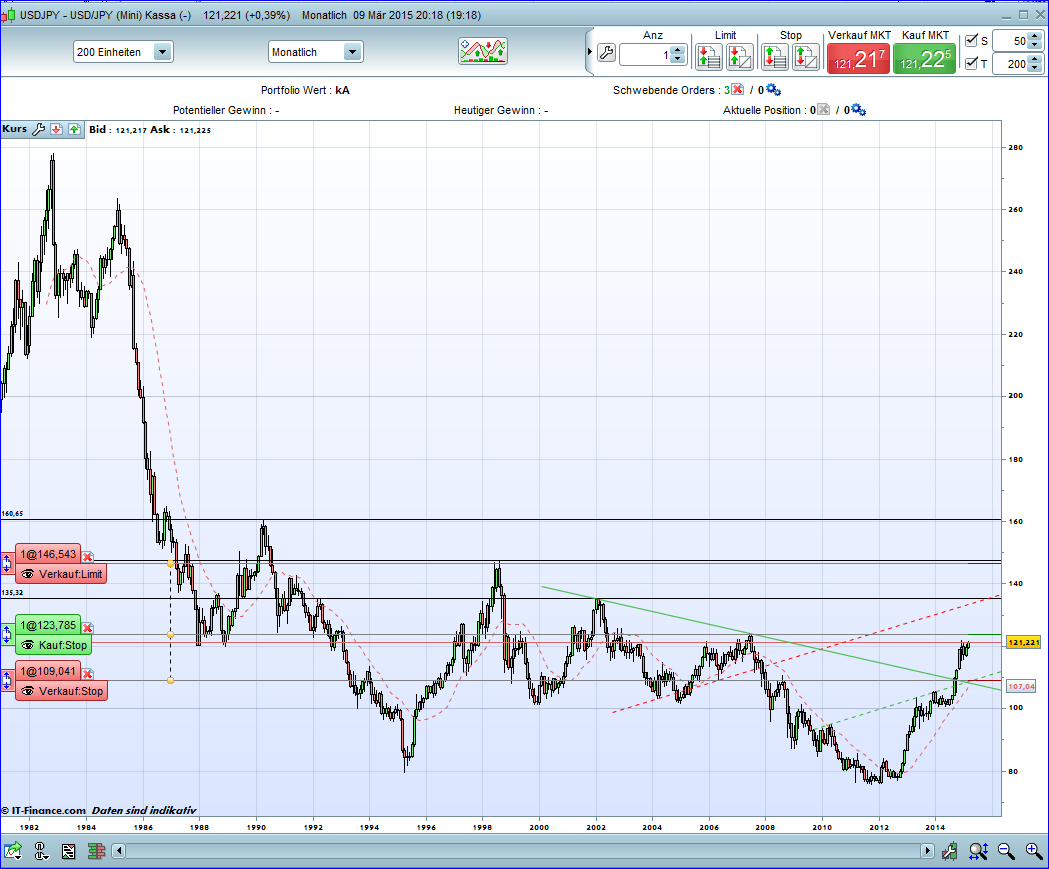Grab move handle of Verkauf:Stop order
The image size is (1049, 869).
(x=7, y=680)
